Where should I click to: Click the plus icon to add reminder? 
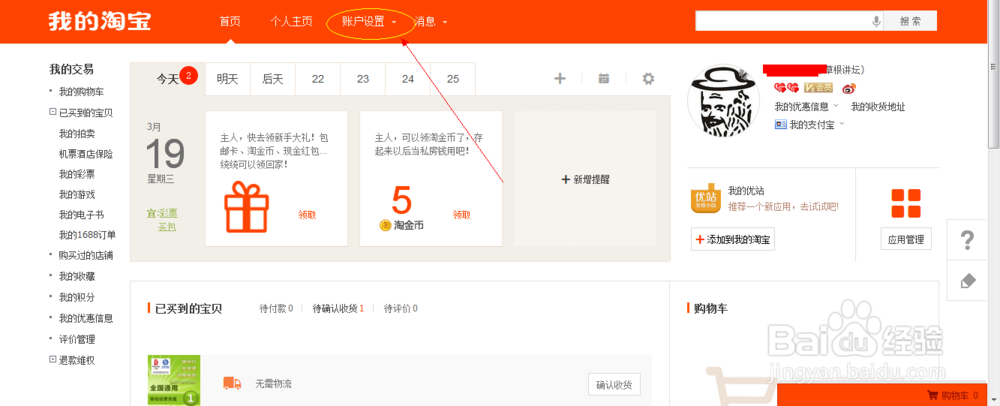560,78
